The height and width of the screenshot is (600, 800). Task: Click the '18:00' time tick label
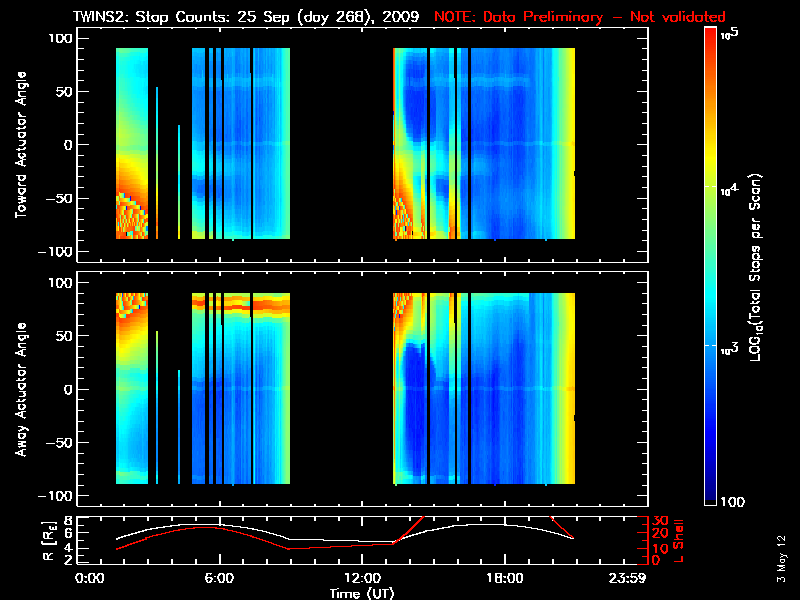505,578
